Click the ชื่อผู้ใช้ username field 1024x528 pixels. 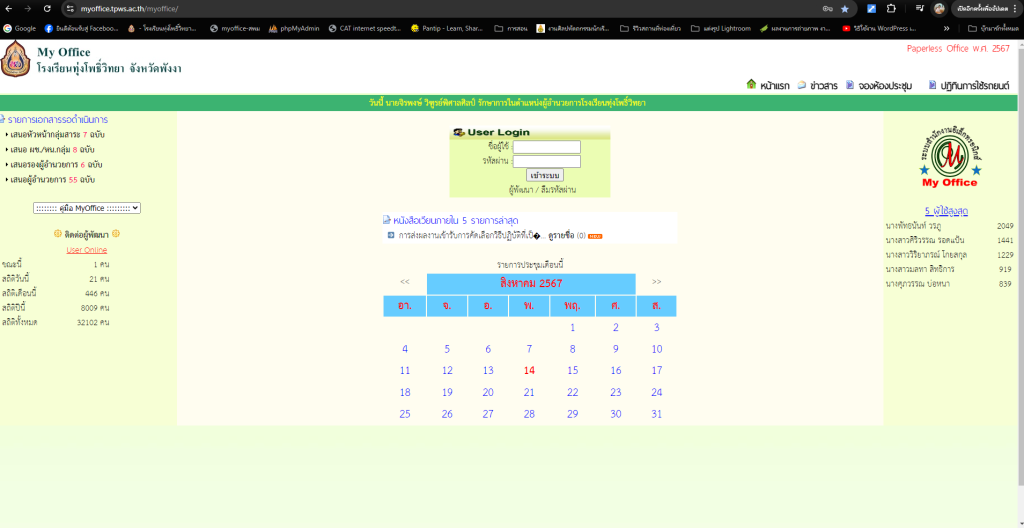547,147
